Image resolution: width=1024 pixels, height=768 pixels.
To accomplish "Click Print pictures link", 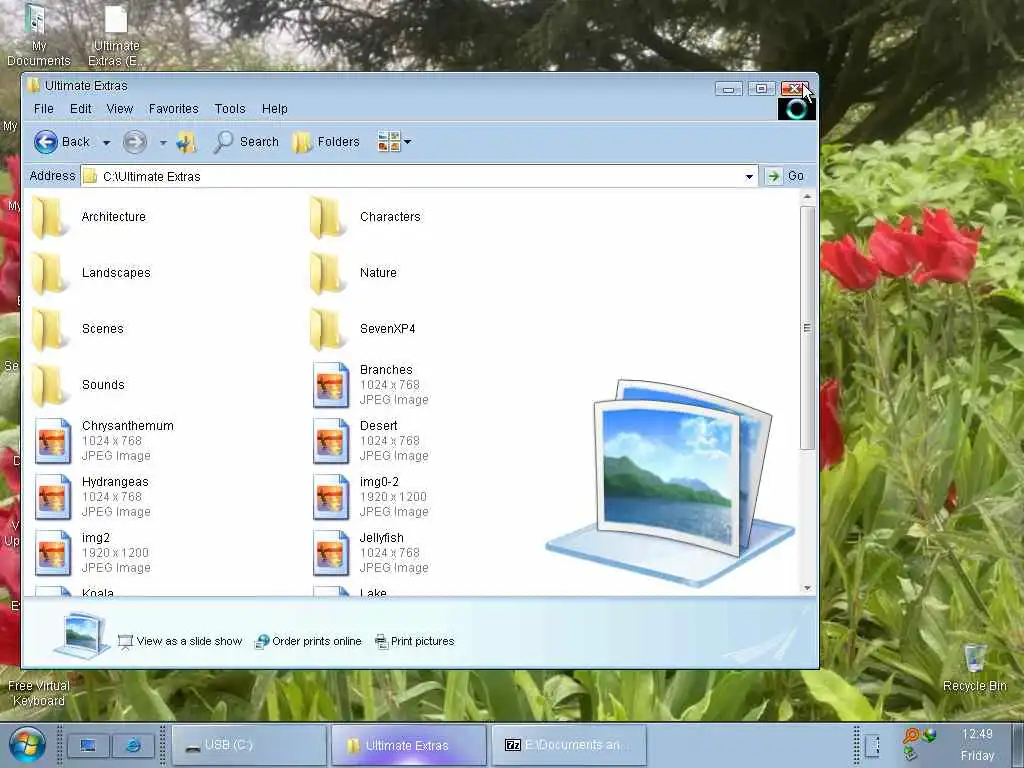I will tap(414, 641).
